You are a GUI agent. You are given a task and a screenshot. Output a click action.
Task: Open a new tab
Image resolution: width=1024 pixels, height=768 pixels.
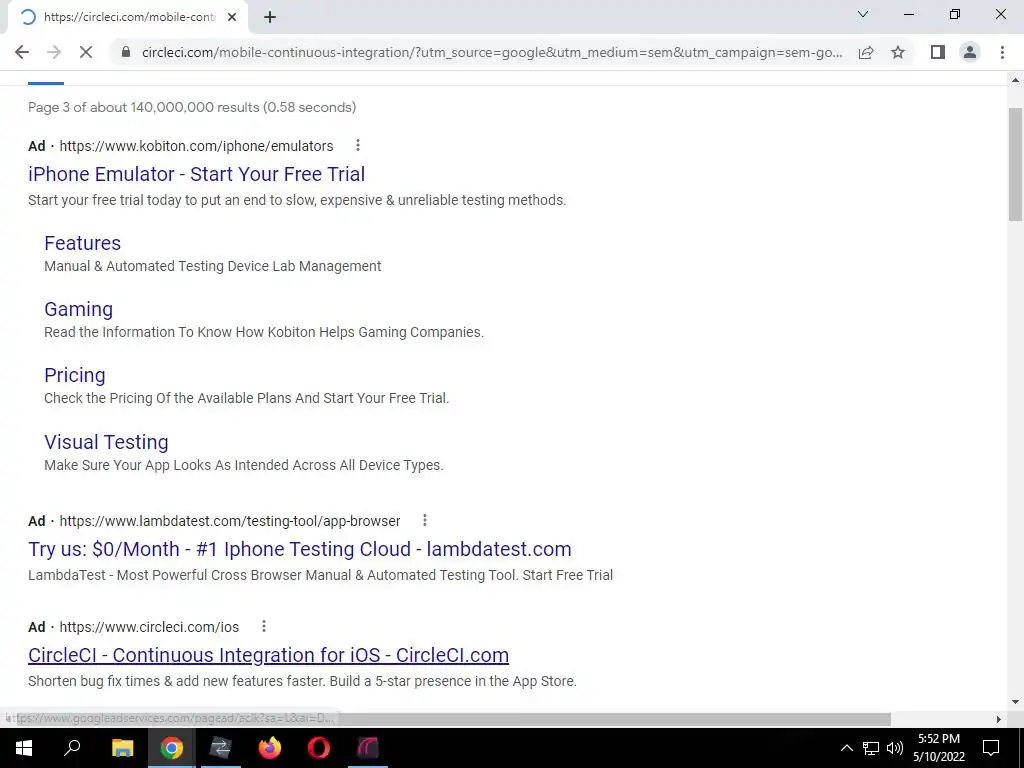tap(270, 17)
